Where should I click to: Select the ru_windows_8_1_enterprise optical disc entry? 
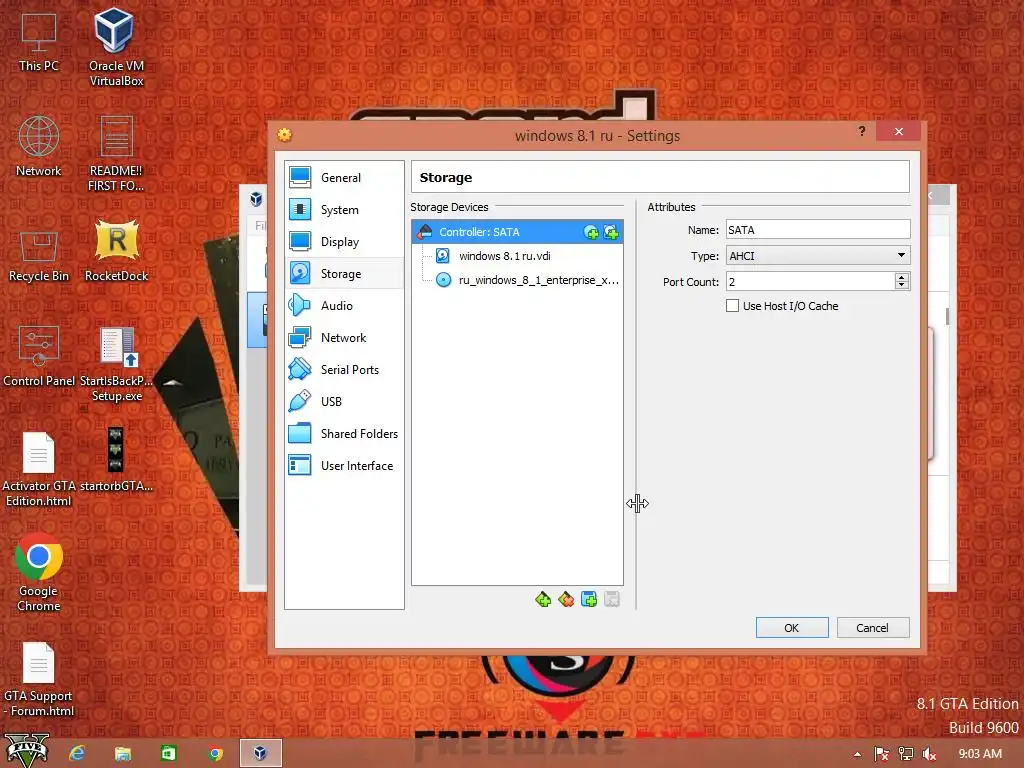528,280
